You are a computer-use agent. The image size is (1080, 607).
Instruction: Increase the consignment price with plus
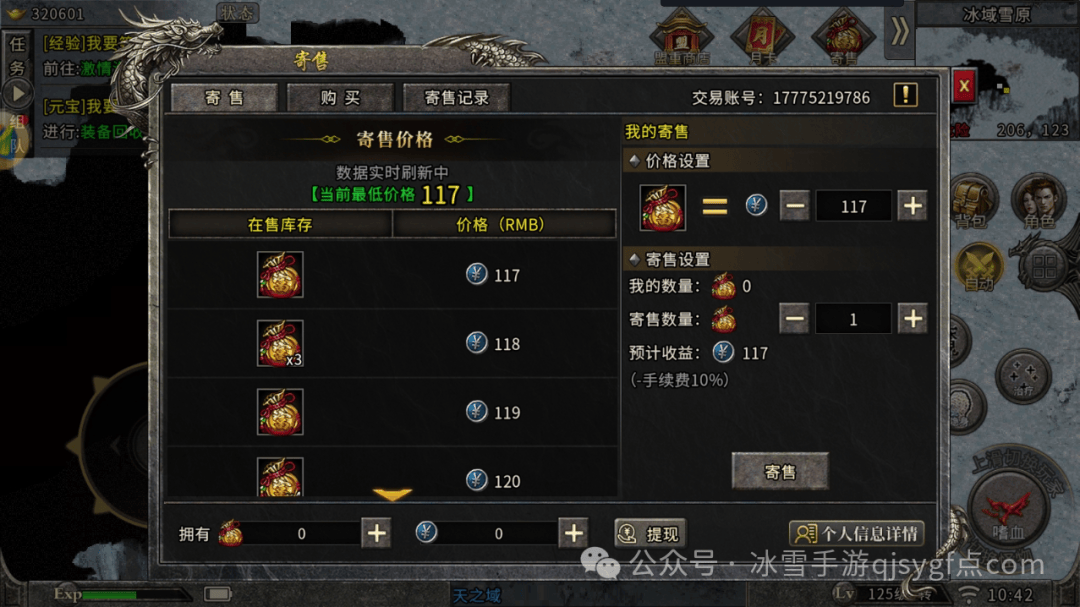click(x=913, y=206)
